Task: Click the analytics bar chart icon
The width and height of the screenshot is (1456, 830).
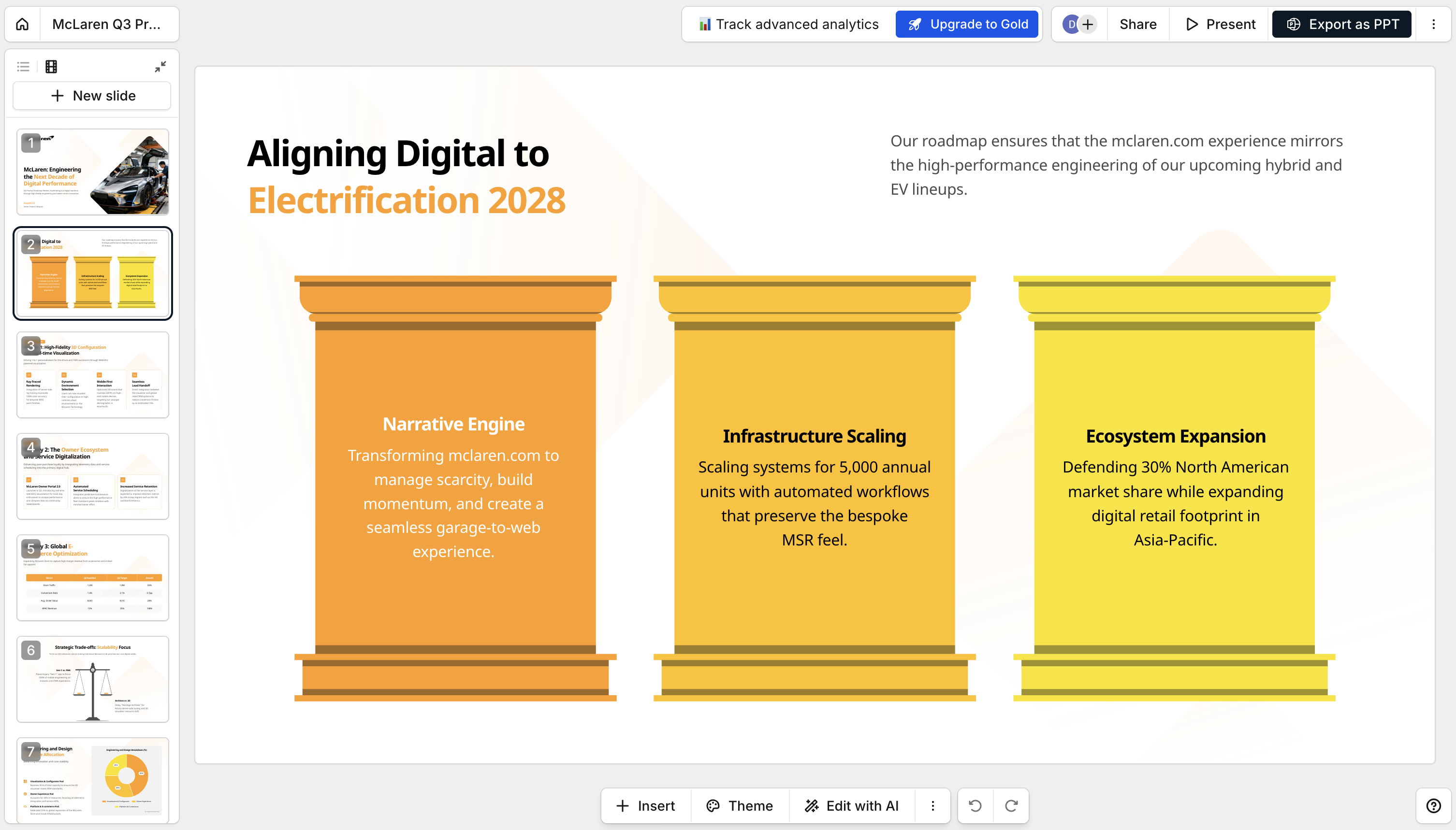Action: point(705,24)
